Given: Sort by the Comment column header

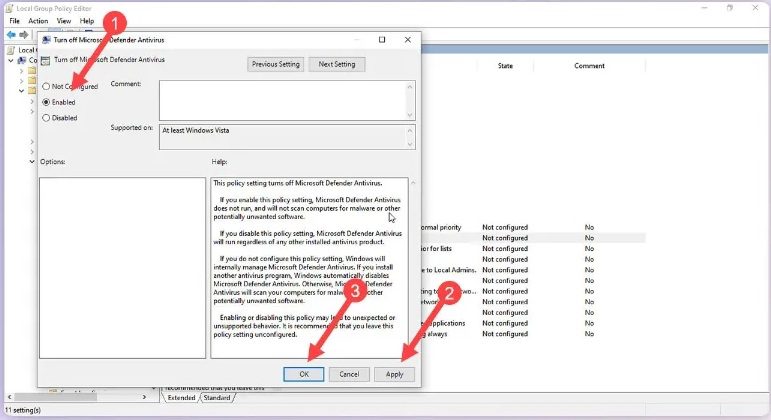Looking at the screenshot, I should 590,65.
